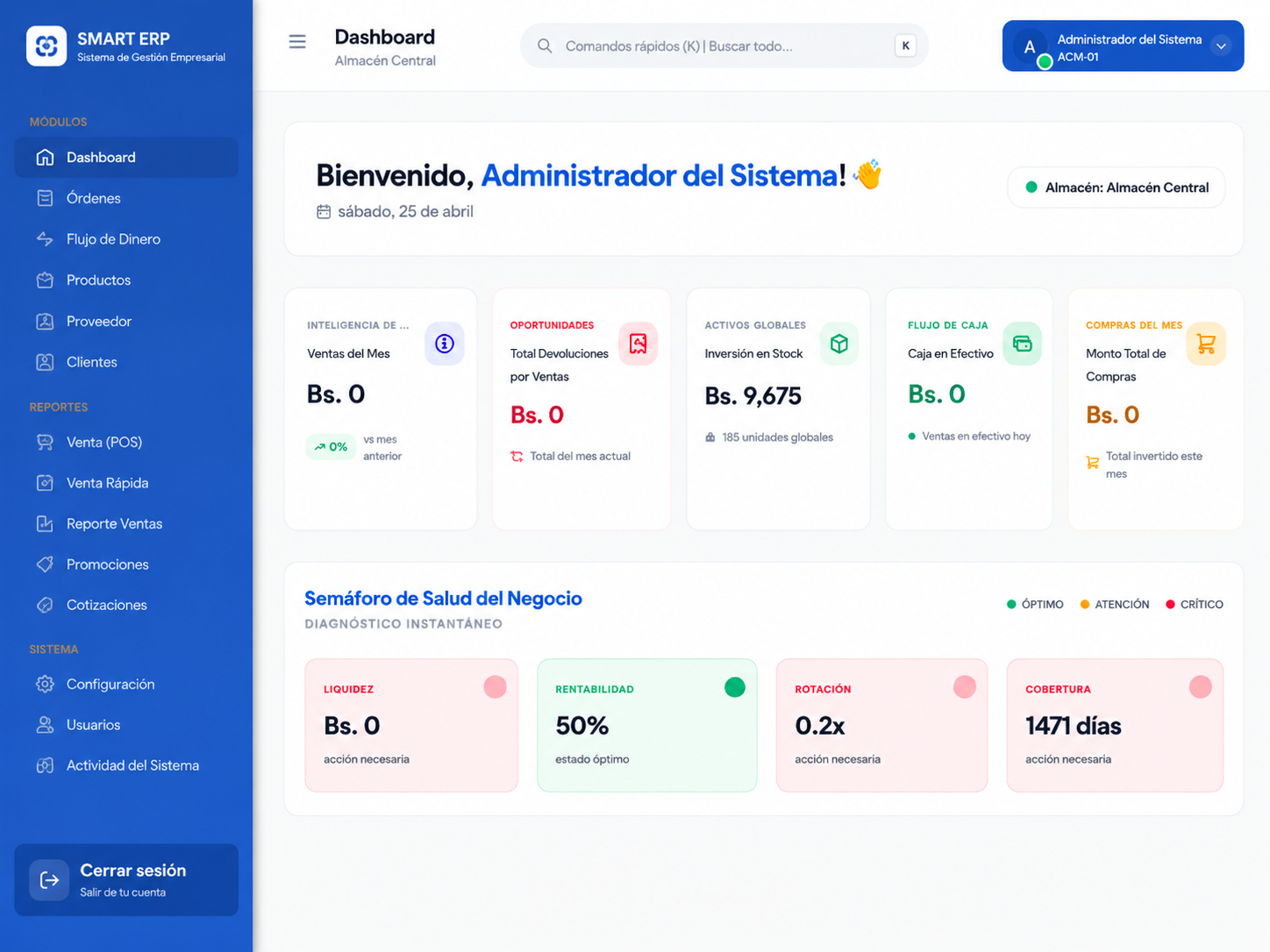Click the Configuración gear icon
Image resolution: width=1270 pixels, height=952 pixels.
(45, 684)
